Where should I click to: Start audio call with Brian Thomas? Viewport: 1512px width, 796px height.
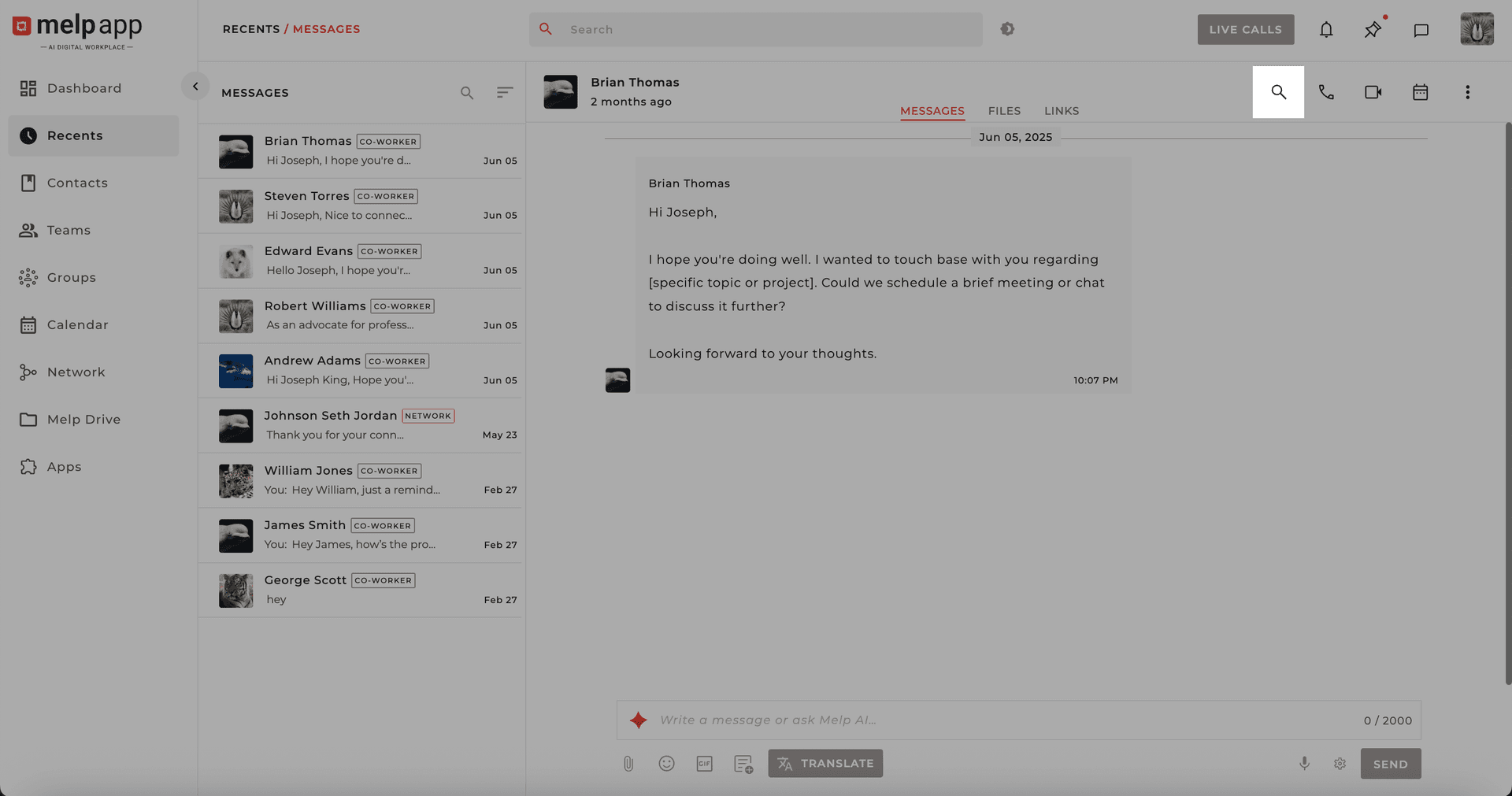click(x=1326, y=92)
